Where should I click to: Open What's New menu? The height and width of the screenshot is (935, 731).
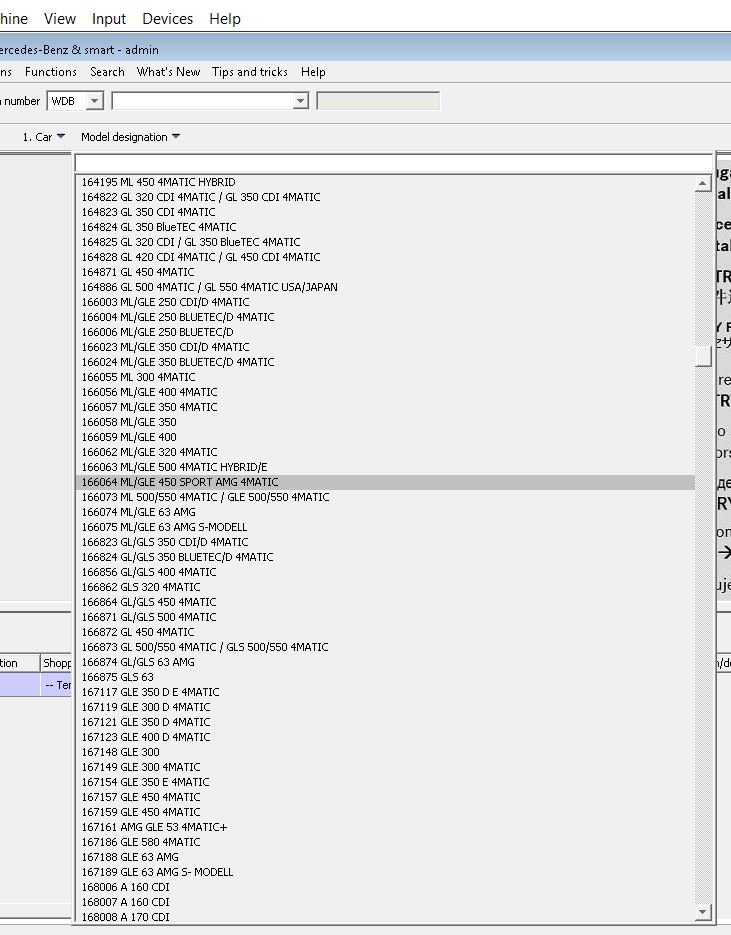pyautogui.click(x=168, y=72)
